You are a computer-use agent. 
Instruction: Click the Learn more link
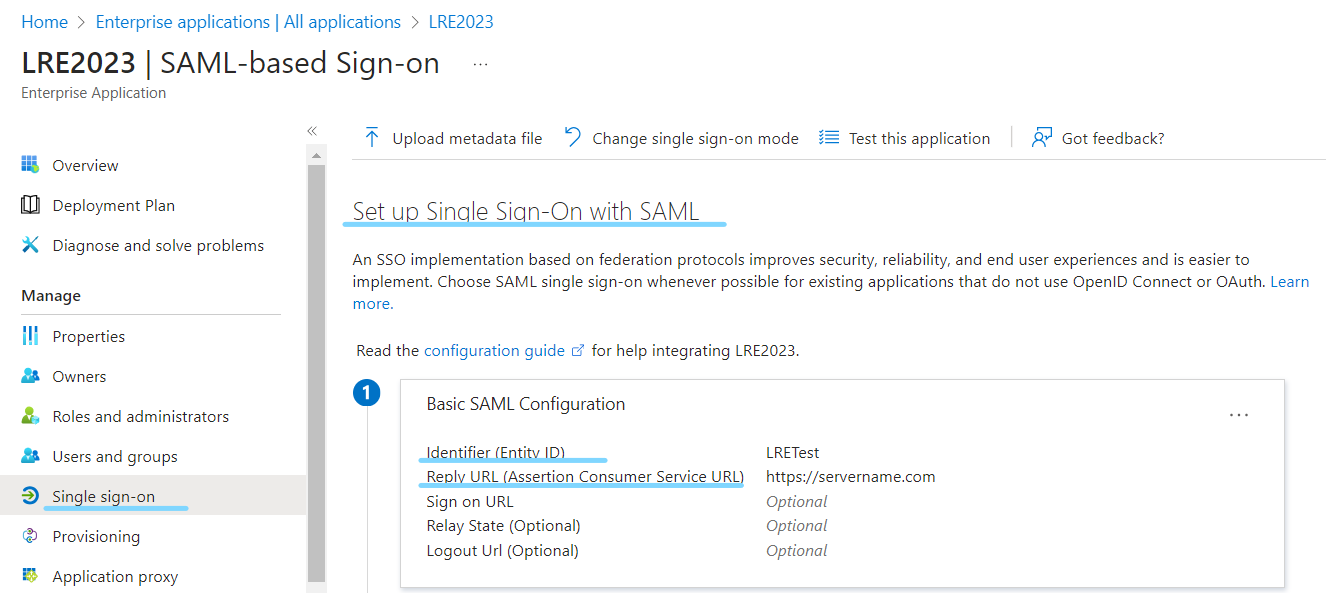[1292, 281]
